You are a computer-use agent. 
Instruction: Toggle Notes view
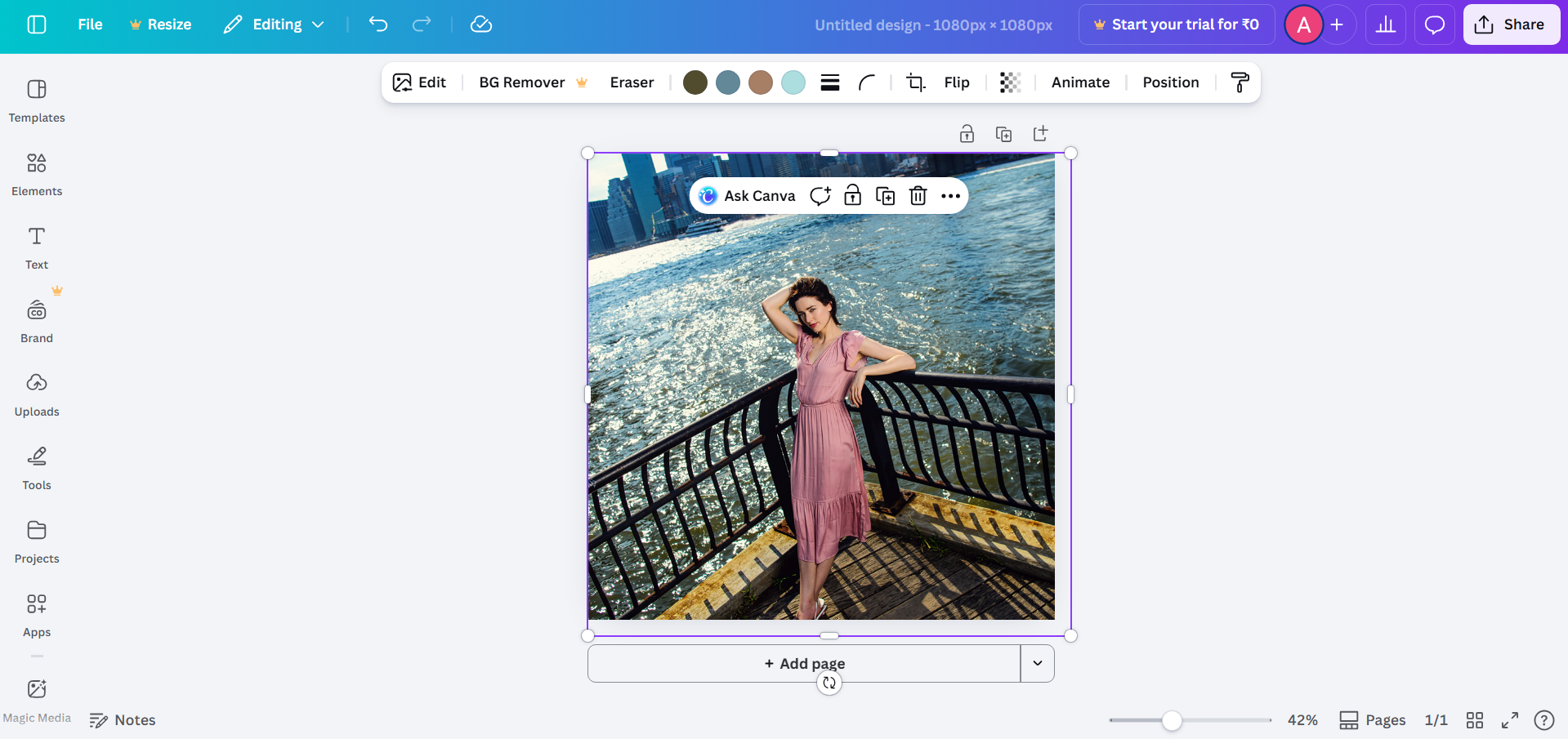coord(123,719)
